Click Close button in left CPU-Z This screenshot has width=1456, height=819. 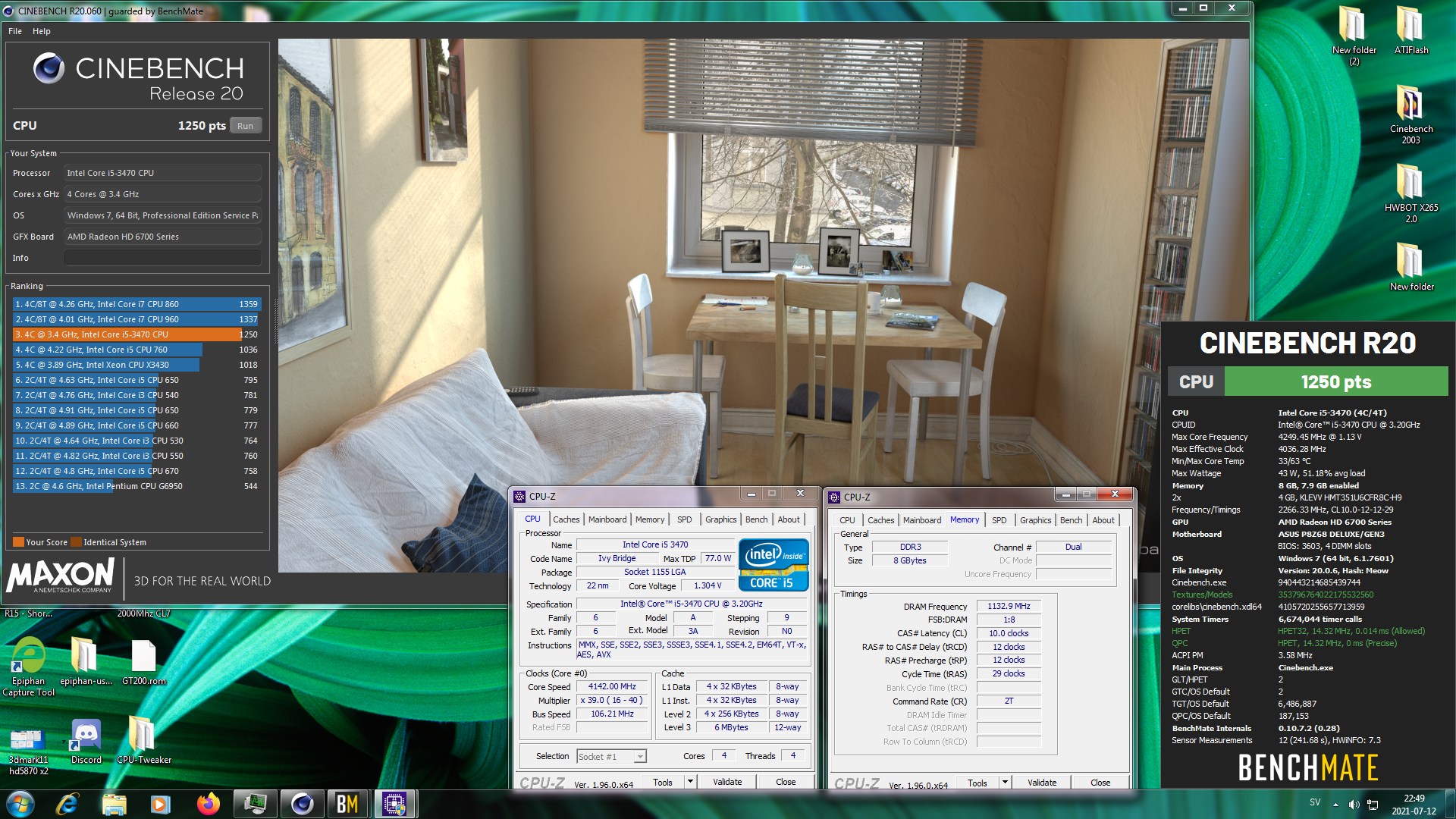786,782
